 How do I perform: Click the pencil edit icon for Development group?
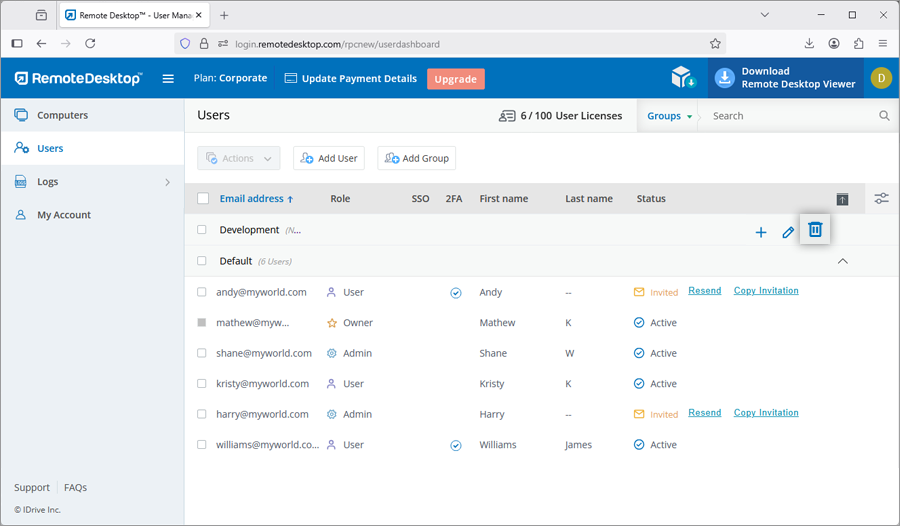tap(788, 232)
